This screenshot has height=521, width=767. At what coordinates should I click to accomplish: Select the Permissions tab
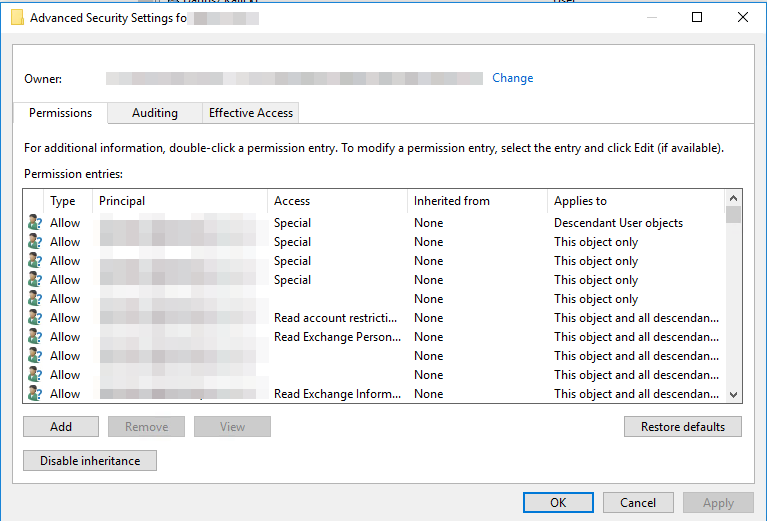click(61, 113)
